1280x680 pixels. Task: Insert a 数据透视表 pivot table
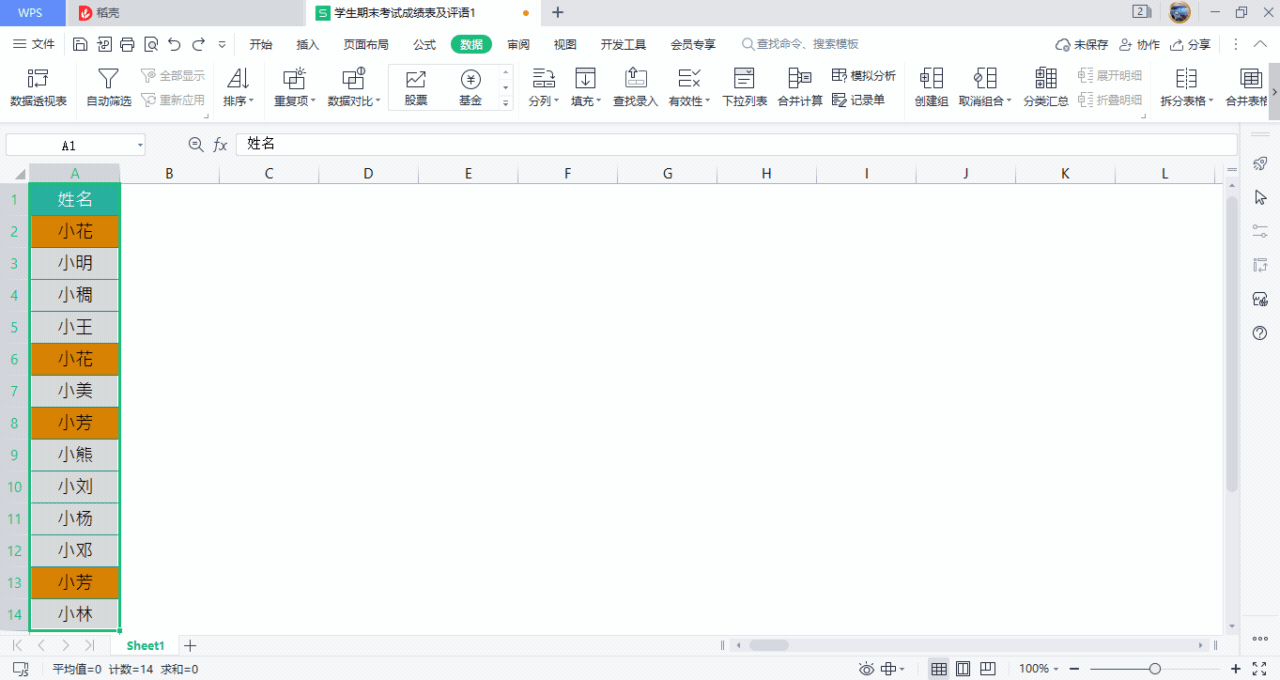pos(38,88)
